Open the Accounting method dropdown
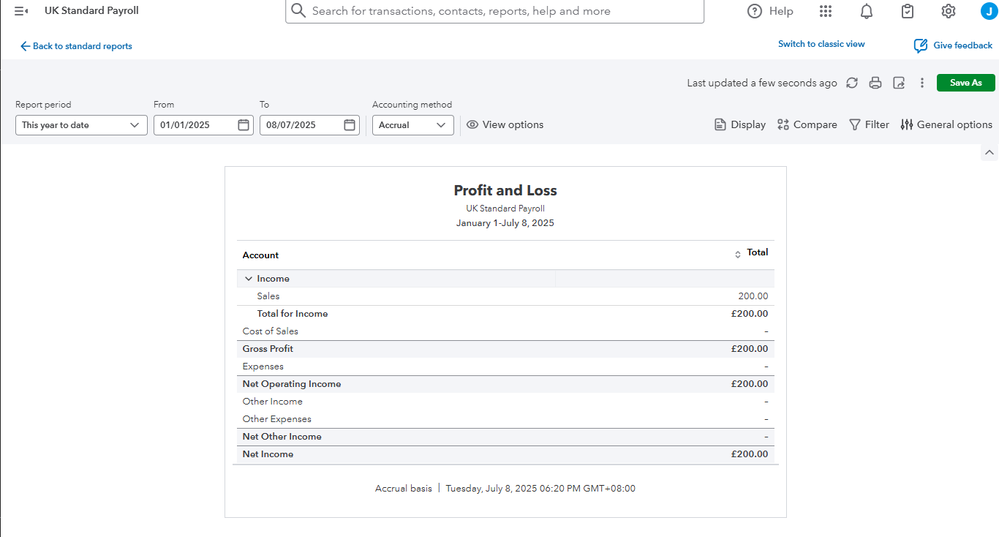Screen dimensions: 999x537 tap(413, 125)
